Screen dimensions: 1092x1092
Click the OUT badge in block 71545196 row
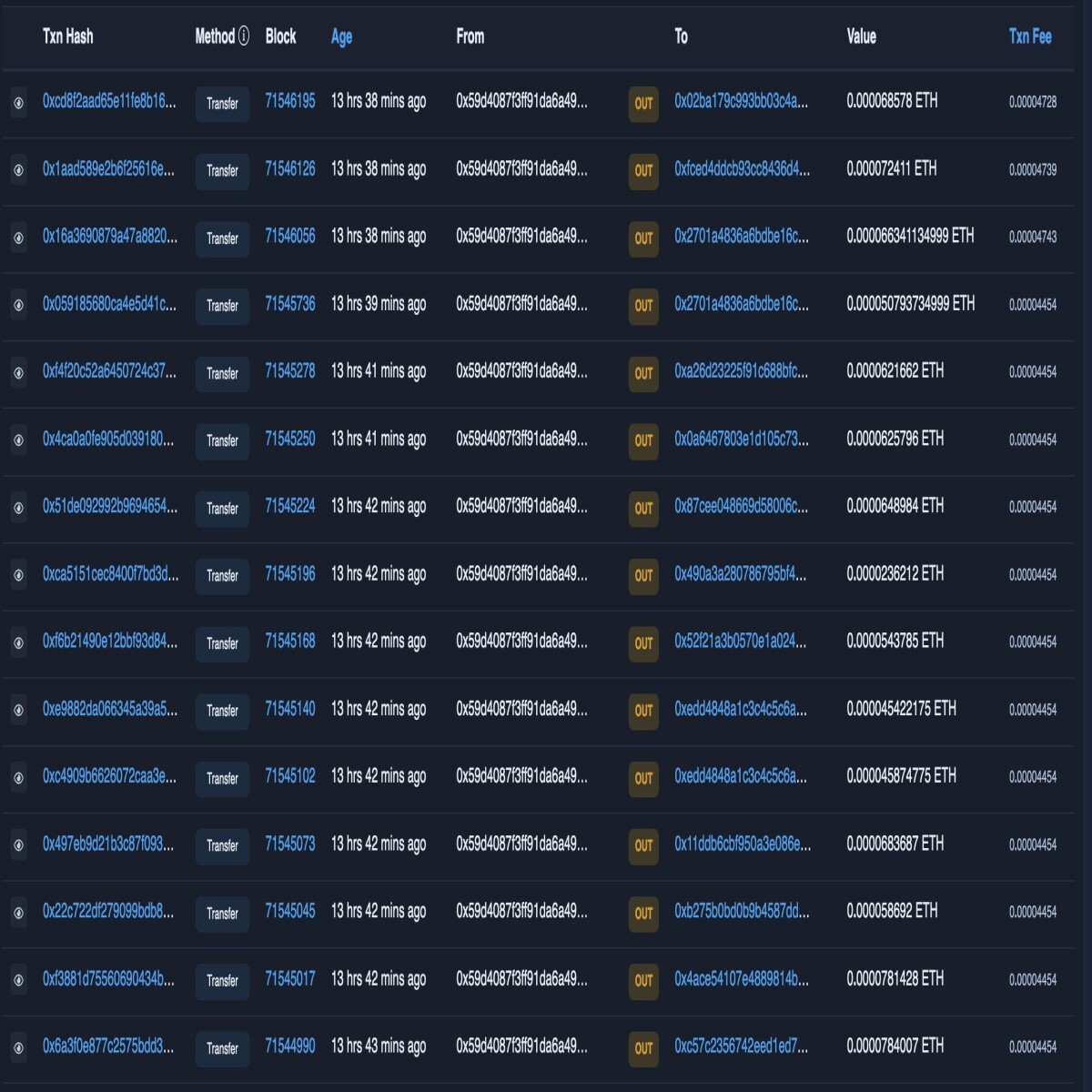coord(643,575)
